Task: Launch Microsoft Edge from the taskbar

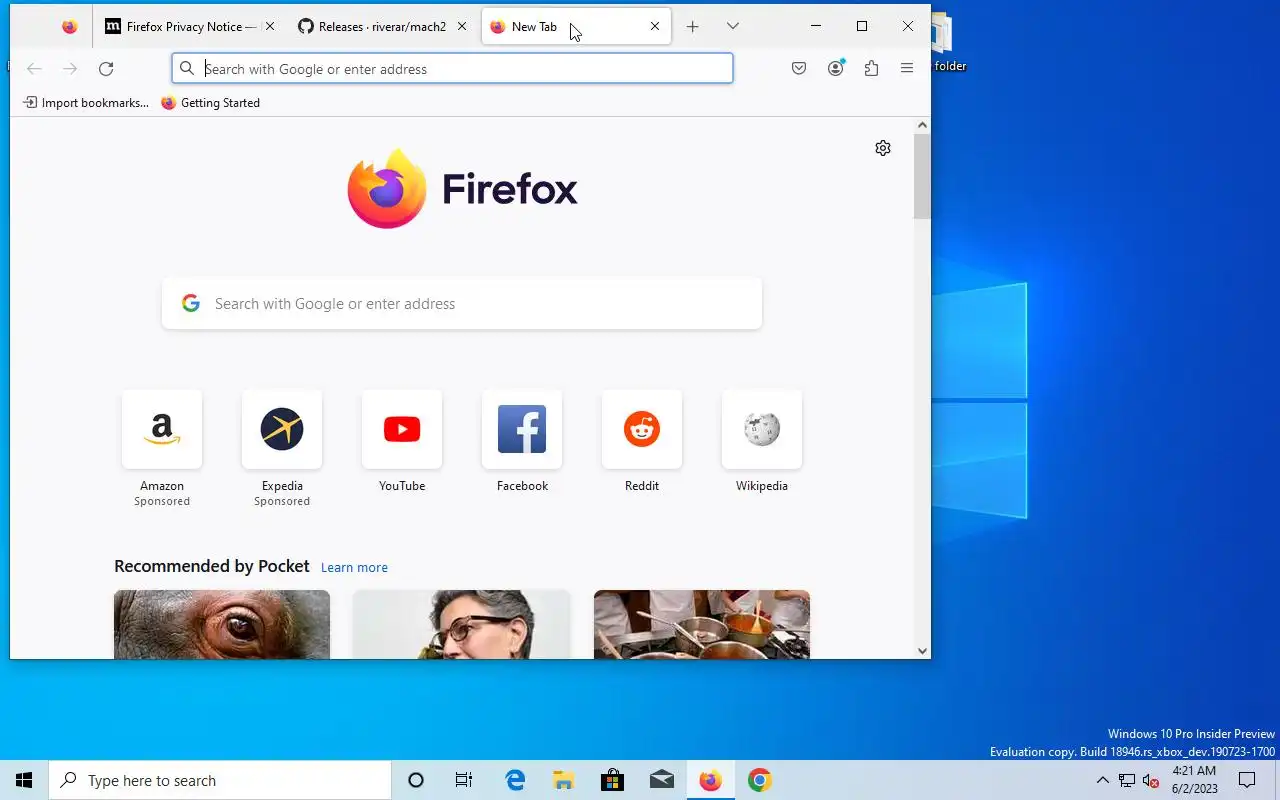Action: point(515,780)
